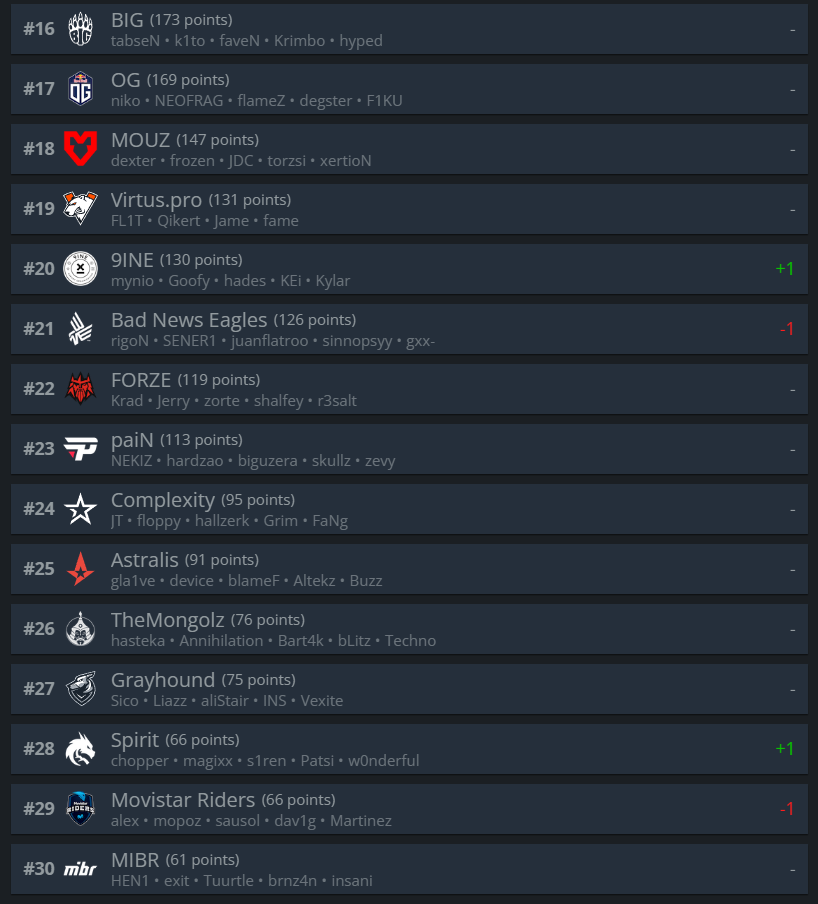Image resolution: width=818 pixels, height=904 pixels.
Task: Open the Bad News Eagles logo
Action: [80, 329]
